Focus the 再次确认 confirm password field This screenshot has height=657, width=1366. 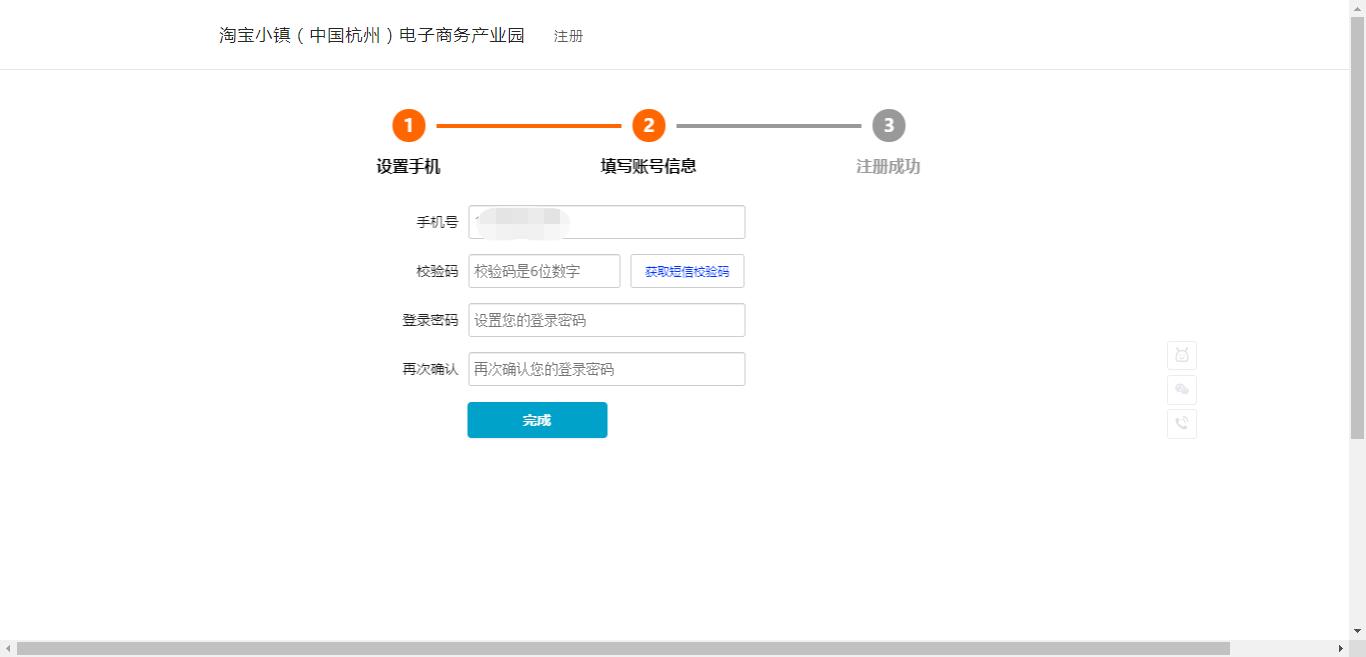606,369
